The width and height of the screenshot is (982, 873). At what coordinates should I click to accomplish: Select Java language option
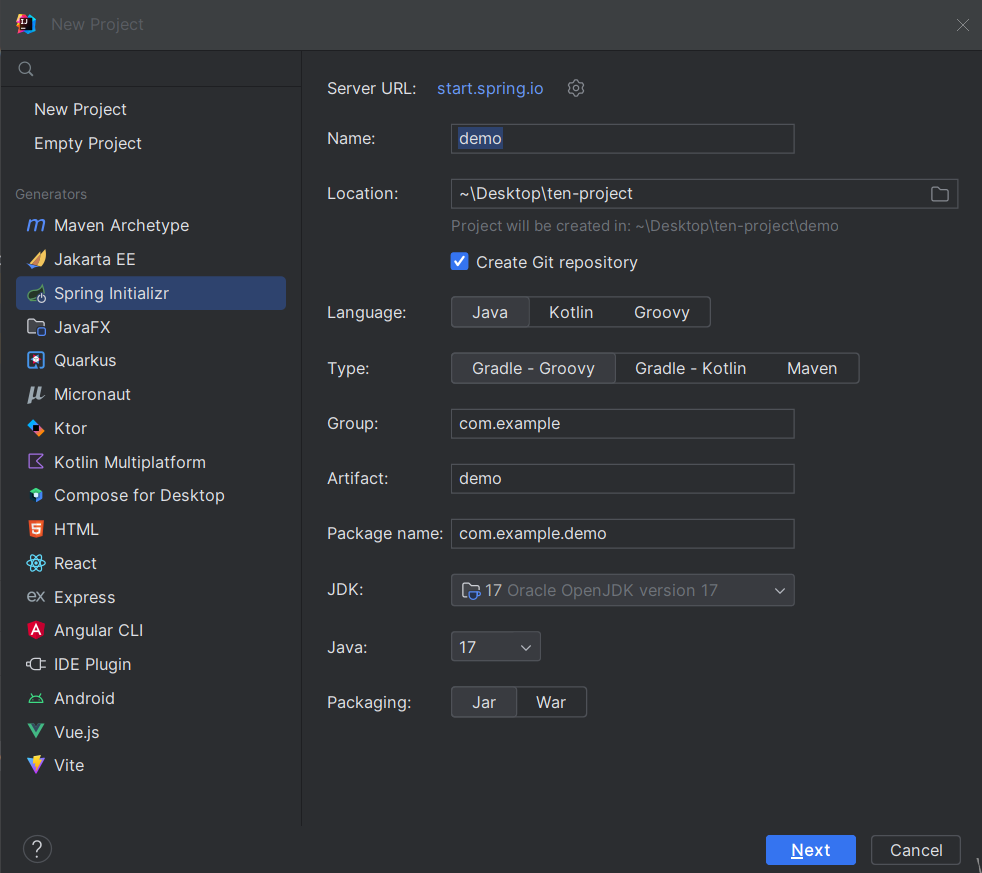[x=490, y=312]
